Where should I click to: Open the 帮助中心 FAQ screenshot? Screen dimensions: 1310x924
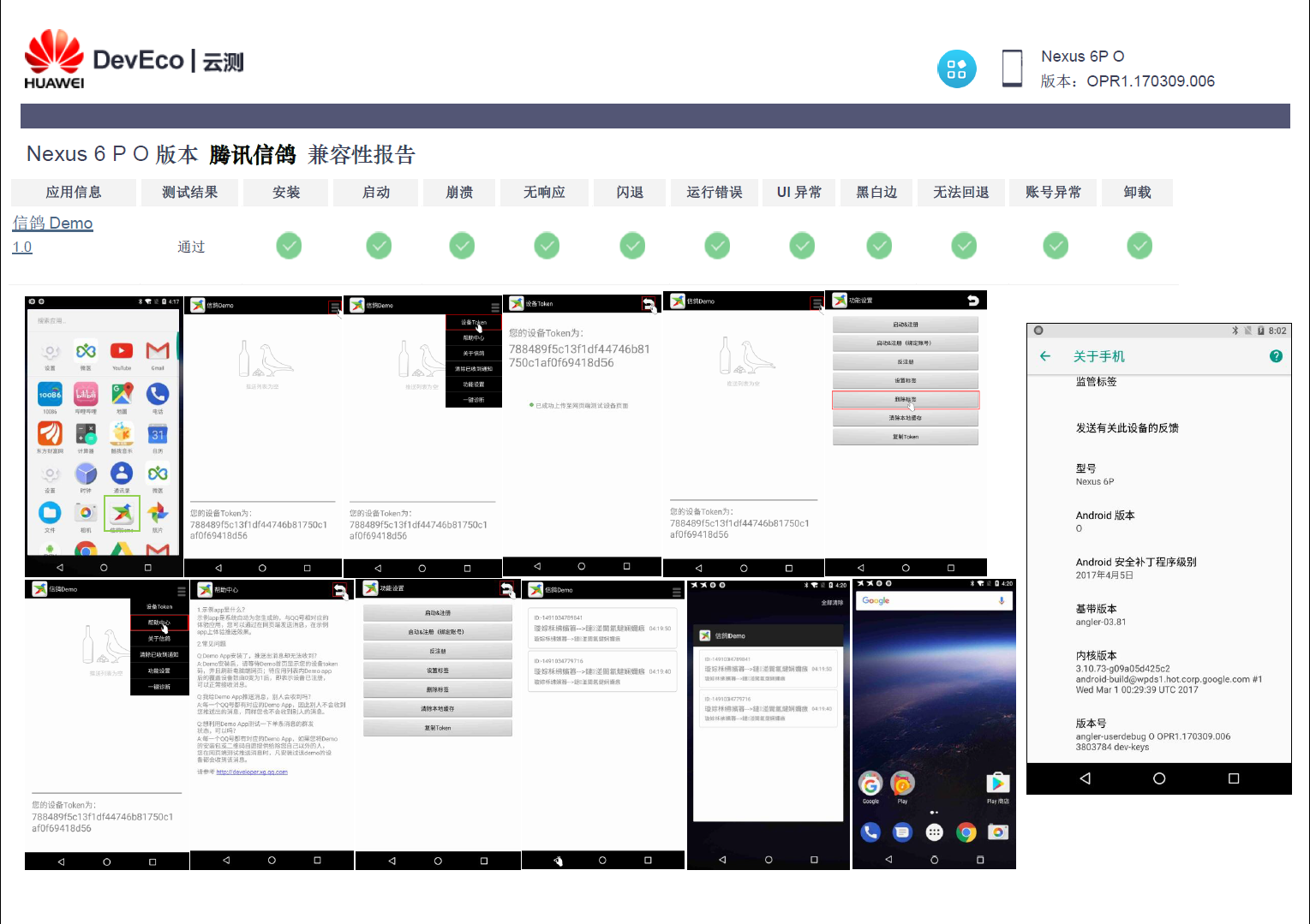click(272, 724)
